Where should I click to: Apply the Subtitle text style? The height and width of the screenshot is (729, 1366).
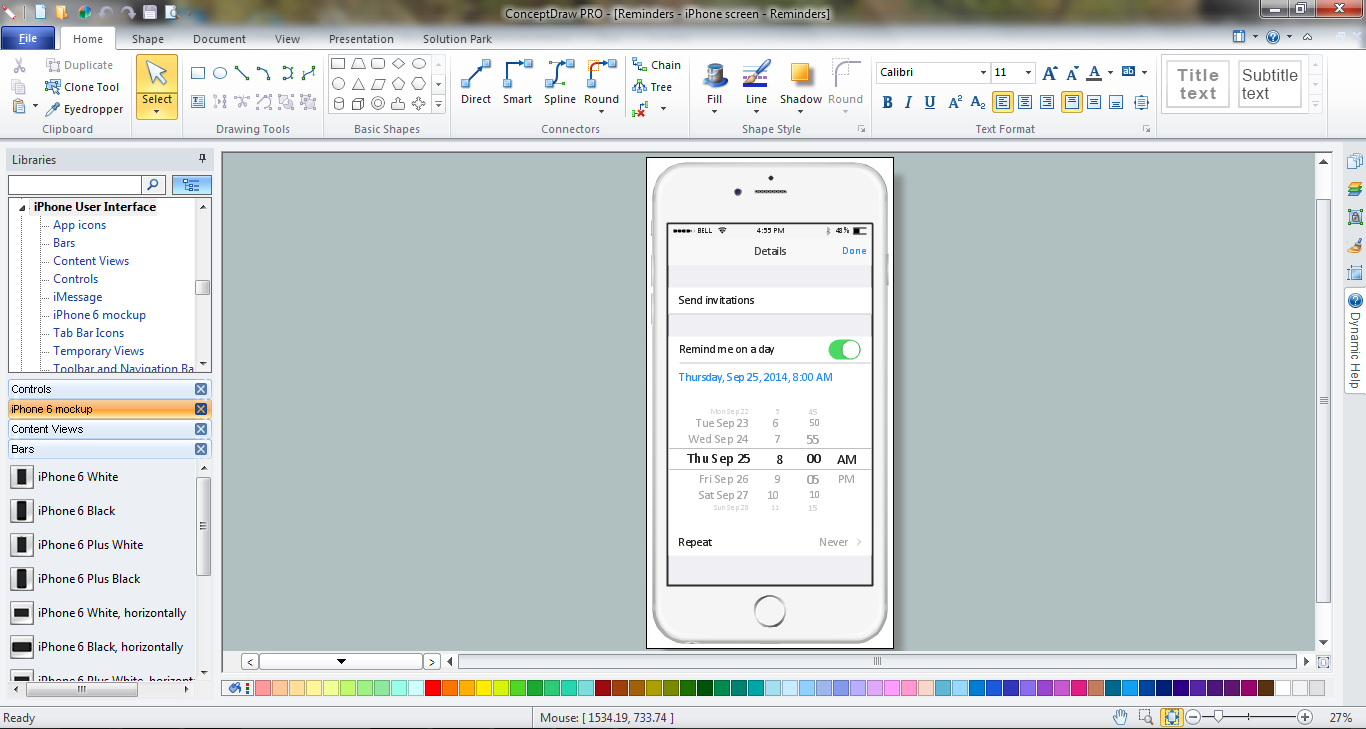point(1269,84)
